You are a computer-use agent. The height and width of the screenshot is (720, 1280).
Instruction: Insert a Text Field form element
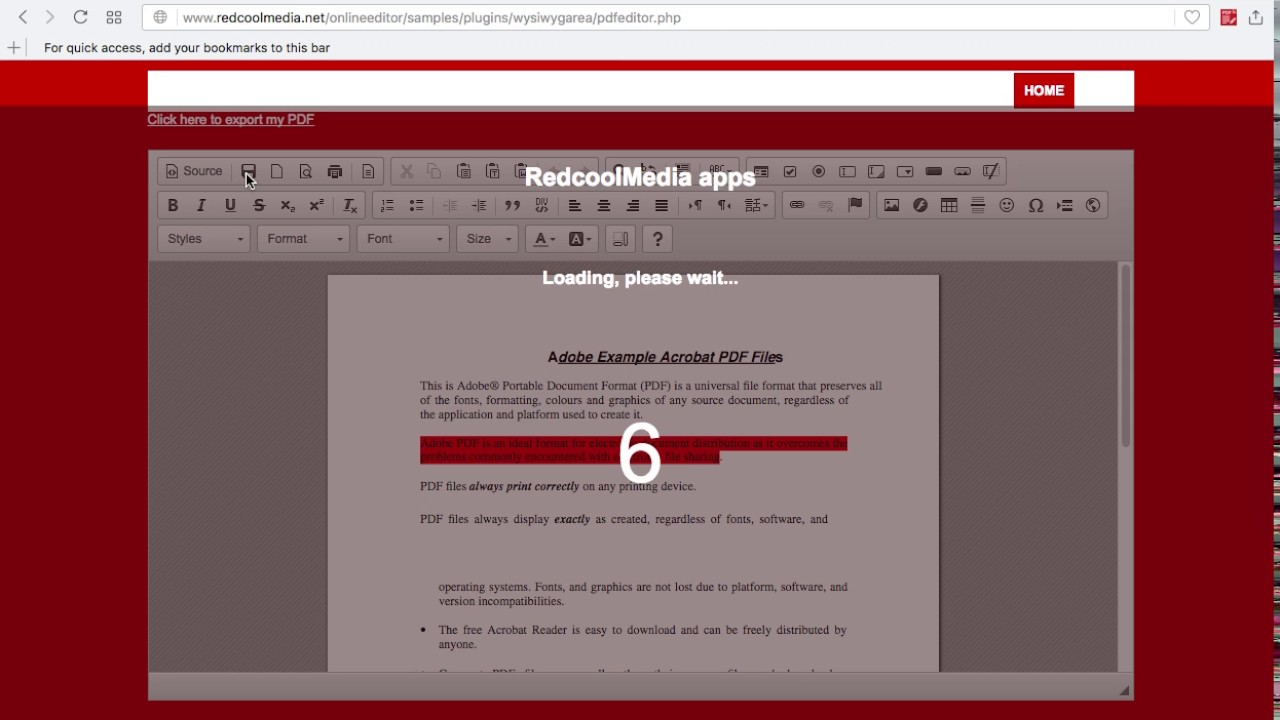click(847, 171)
